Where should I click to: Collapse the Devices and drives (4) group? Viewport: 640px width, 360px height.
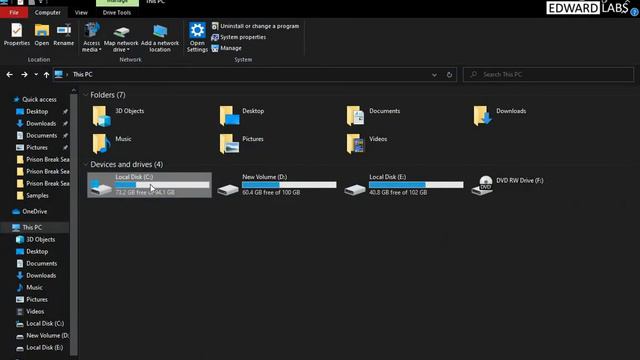(x=86, y=164)
